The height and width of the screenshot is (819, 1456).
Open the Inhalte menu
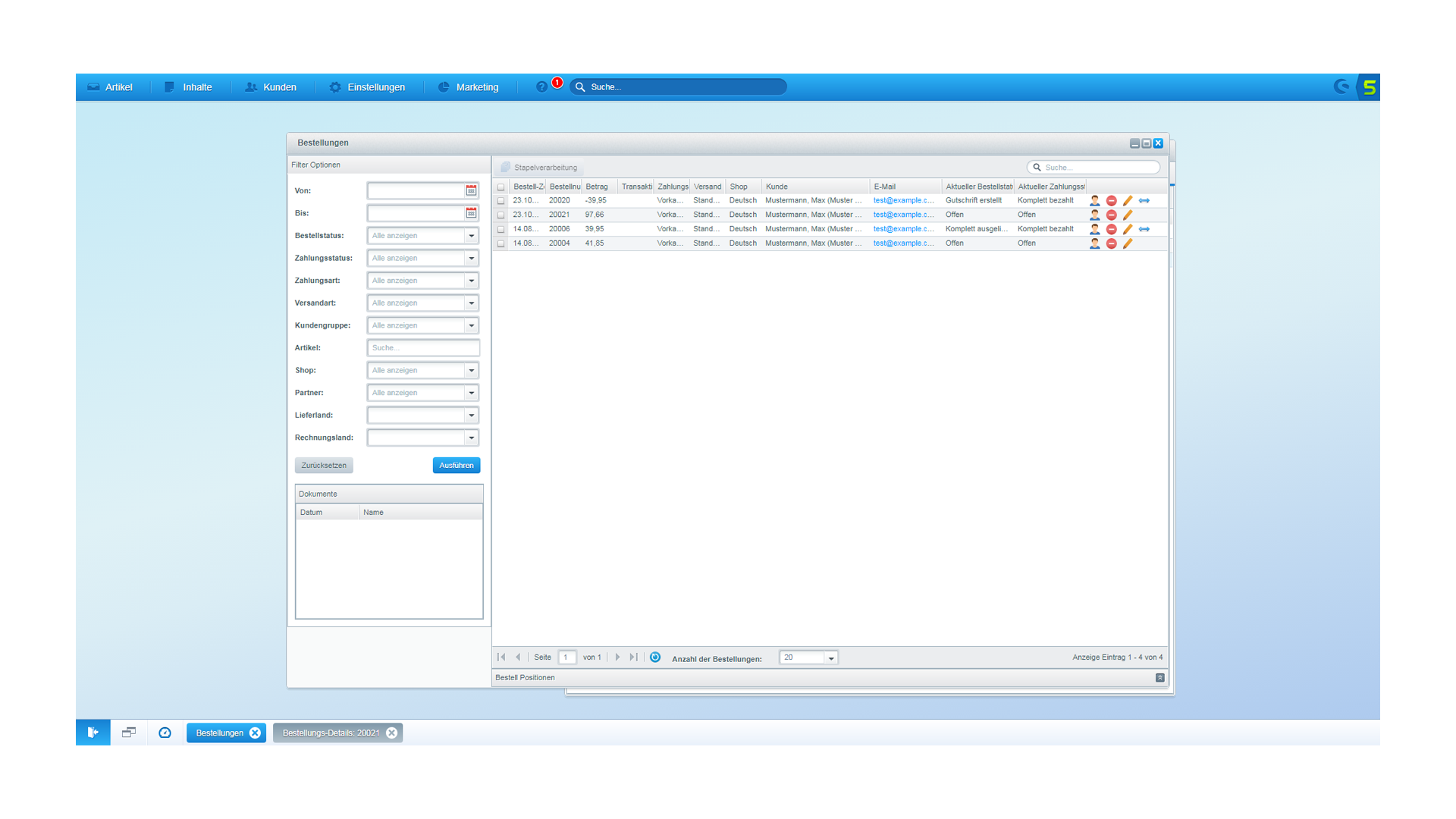[x=189, y=87]
